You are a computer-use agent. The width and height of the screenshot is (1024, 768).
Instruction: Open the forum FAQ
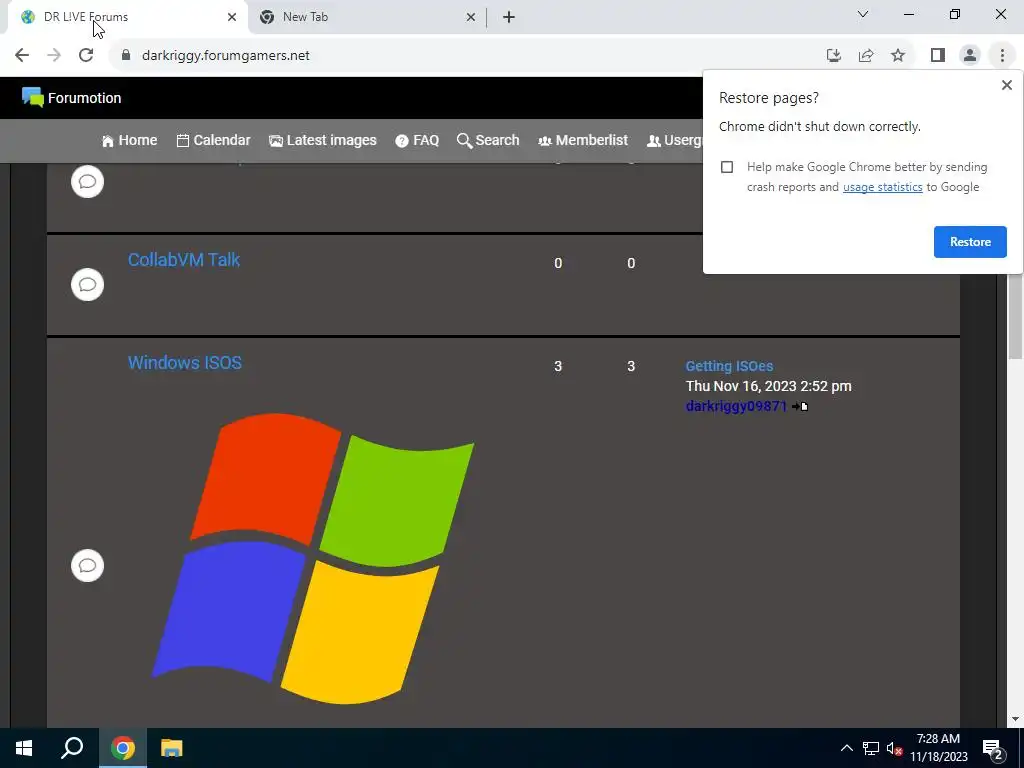tap(417, 140)
